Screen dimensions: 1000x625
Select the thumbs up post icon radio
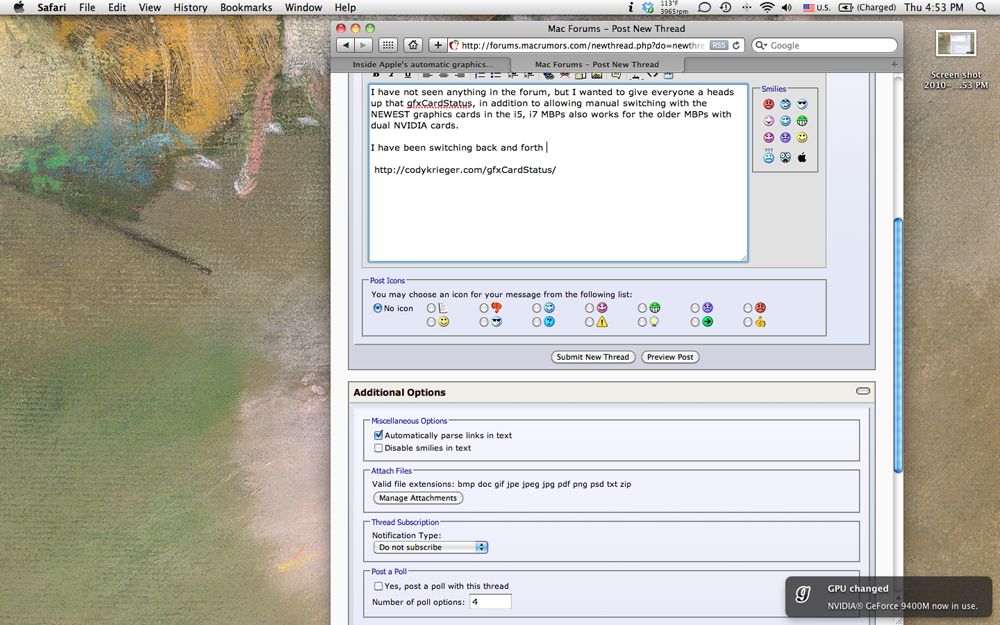point(747,323)
